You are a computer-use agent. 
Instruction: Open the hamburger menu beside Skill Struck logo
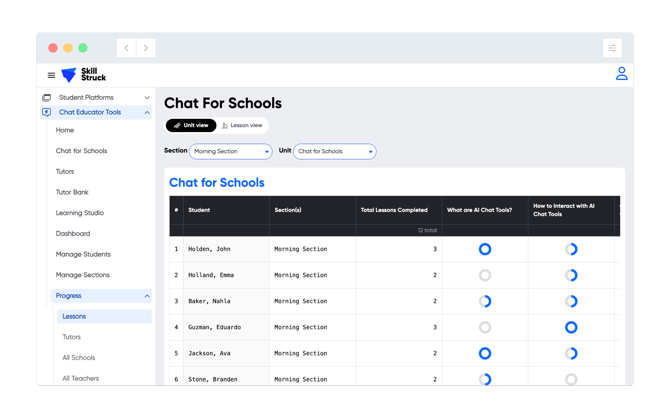(x=51, y=75)
